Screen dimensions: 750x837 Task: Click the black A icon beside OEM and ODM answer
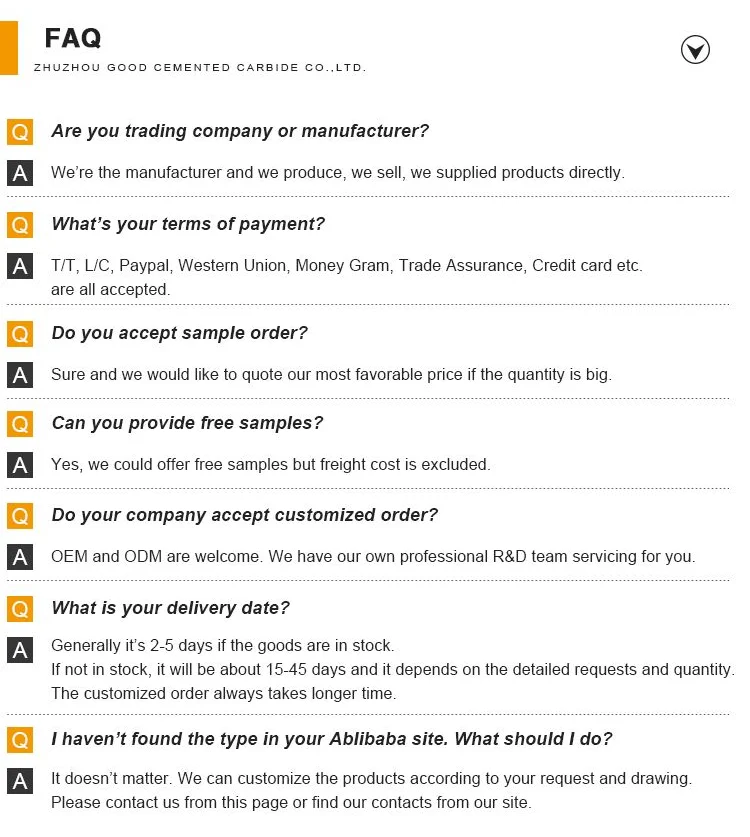(x=20, y=557)
